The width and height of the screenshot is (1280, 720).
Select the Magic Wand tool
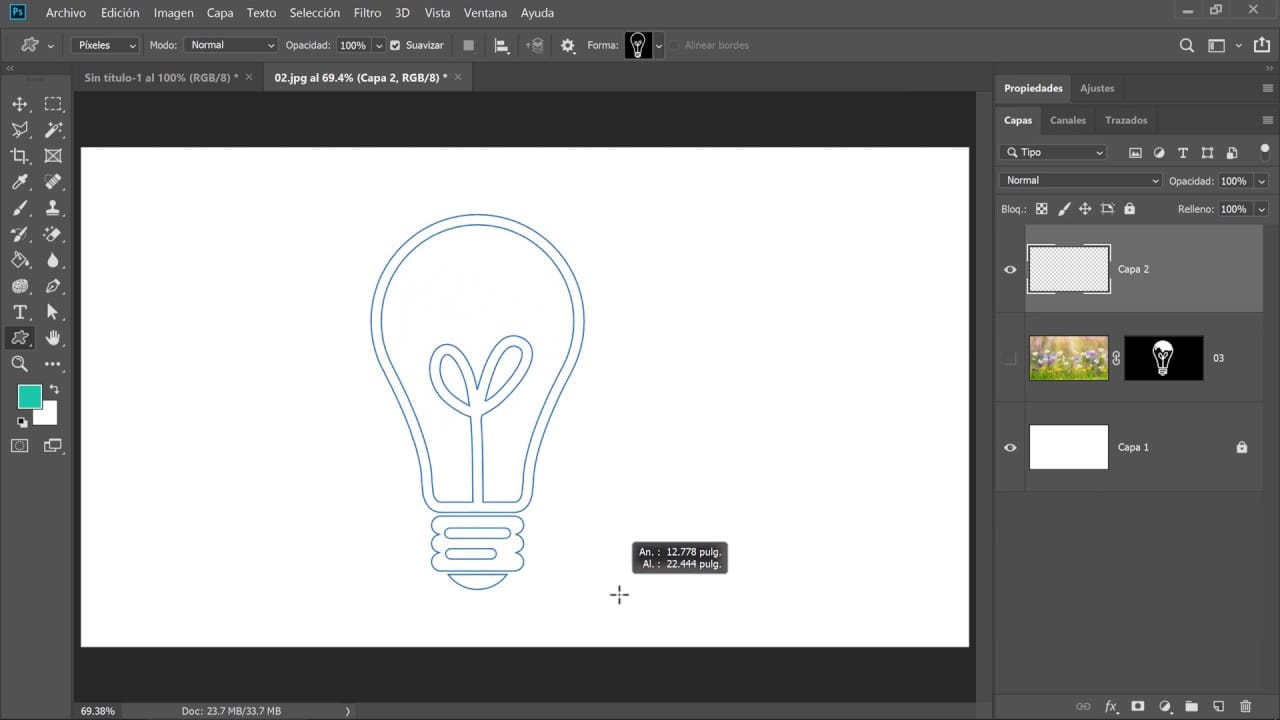(x=53, y=130)
